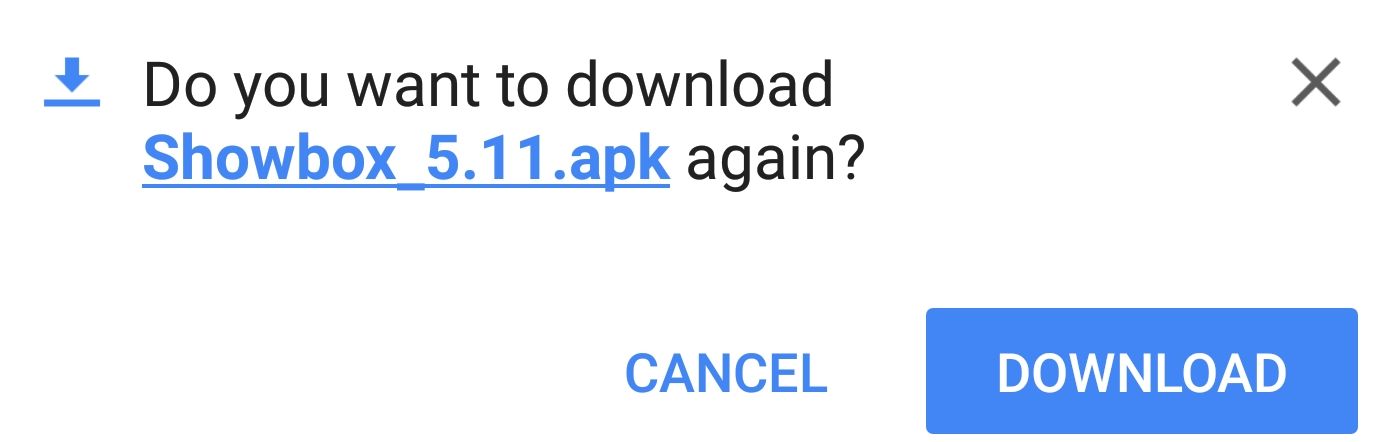Click the word "again?" in the prompt
This screenshot has height=442, width=1386.
click(x=774, y=161)
